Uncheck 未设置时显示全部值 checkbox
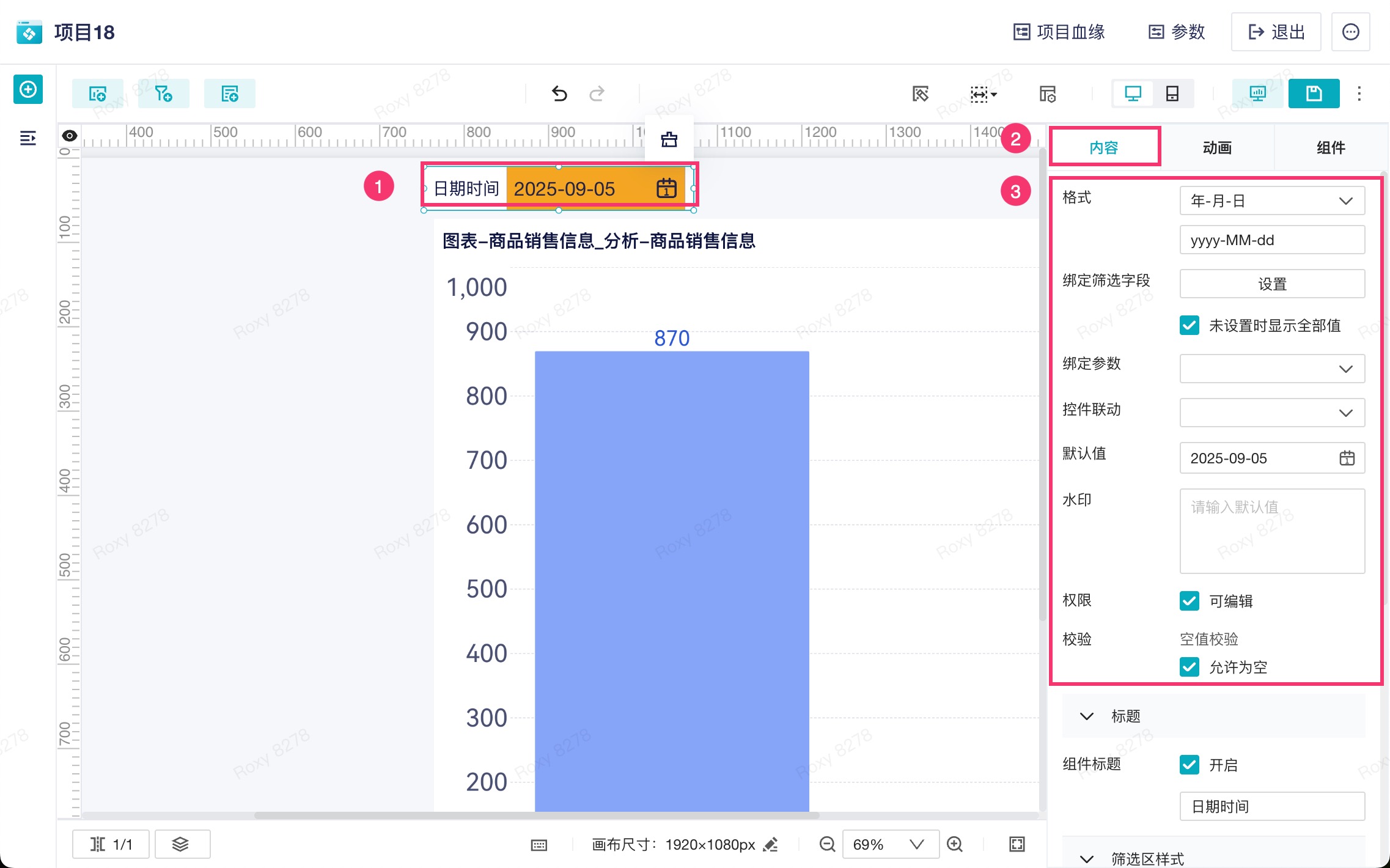This screenshot has height=868, width=1390. tap(1189, 325)
